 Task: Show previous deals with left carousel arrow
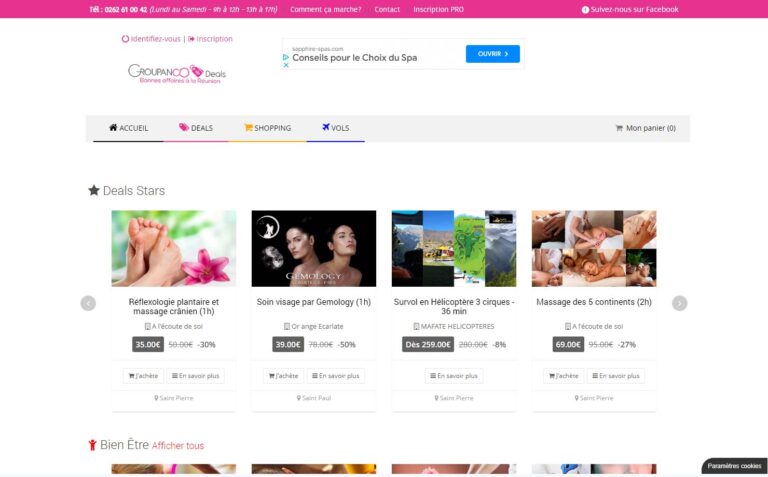click(x=88, y=303)
